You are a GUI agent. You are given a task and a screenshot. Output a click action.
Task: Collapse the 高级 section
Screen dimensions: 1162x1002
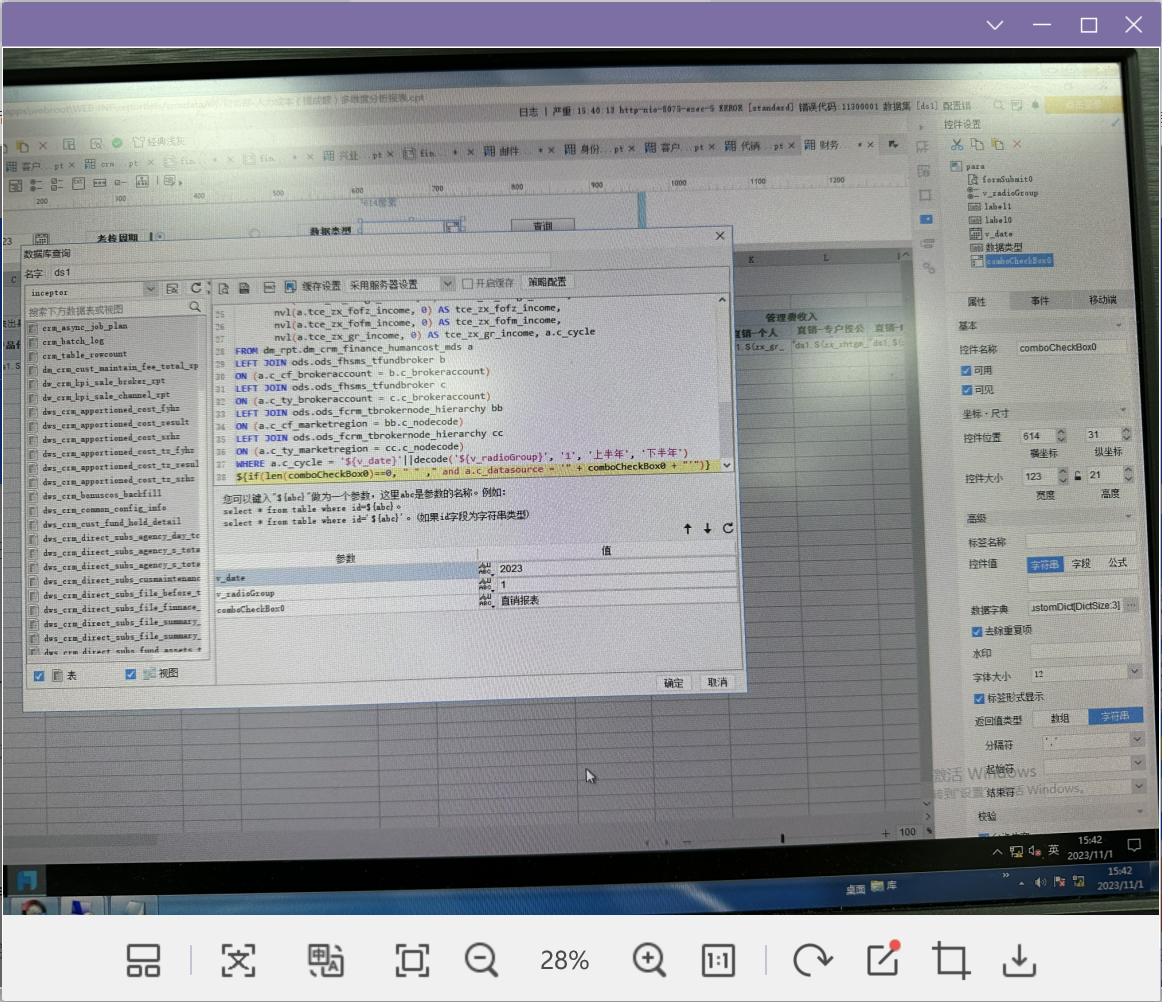(x=1129, y=516)
